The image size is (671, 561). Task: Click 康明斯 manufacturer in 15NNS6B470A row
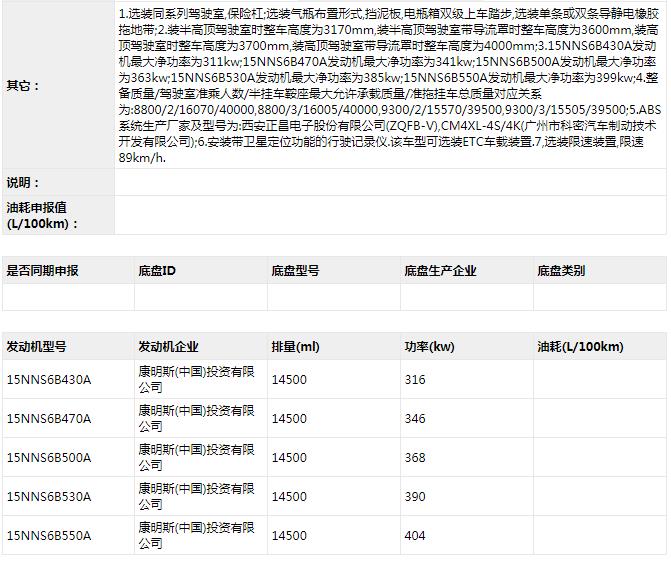196,419
